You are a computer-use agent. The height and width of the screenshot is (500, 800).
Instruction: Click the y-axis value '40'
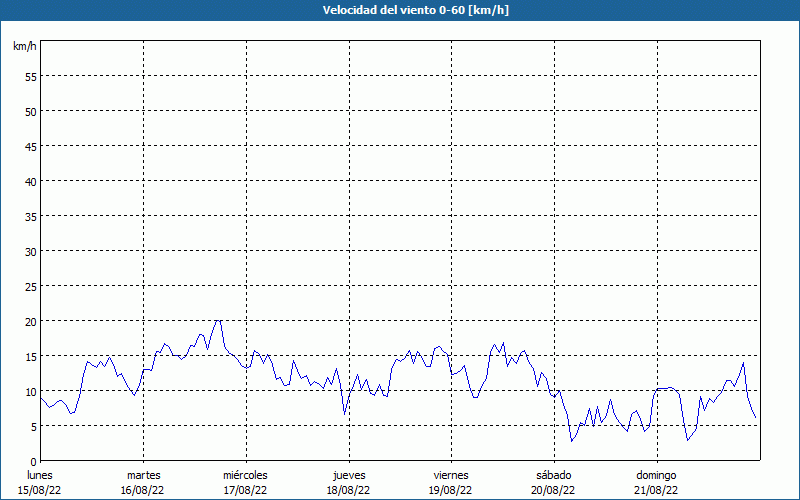click(x=31, y=182)
